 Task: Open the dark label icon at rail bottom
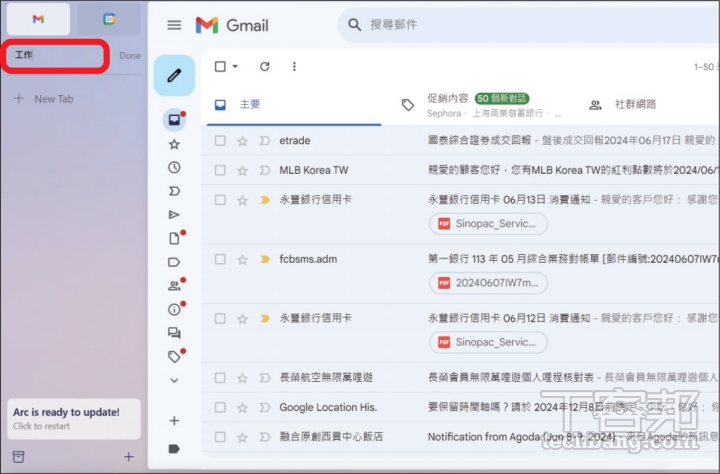174,449
